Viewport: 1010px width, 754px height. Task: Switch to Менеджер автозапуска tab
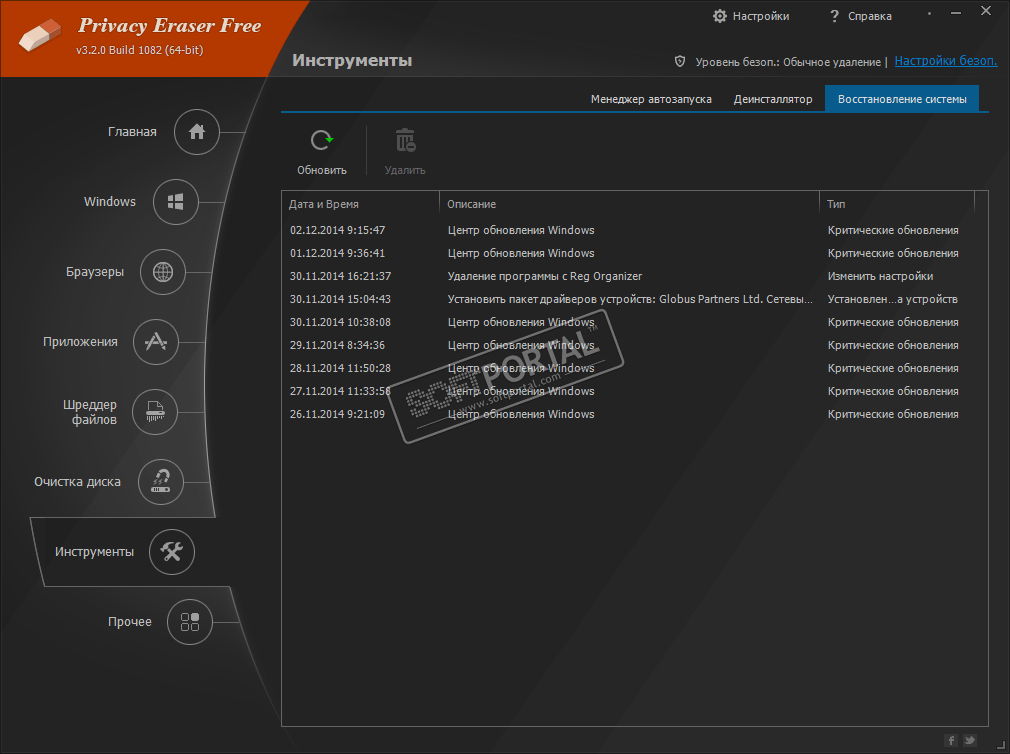(651, 99)
